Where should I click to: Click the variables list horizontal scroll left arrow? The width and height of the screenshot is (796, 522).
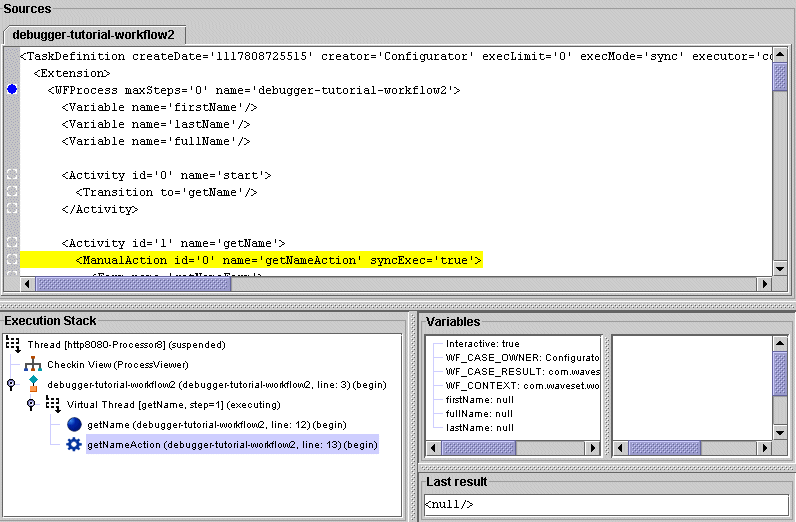tap(433, 448)
